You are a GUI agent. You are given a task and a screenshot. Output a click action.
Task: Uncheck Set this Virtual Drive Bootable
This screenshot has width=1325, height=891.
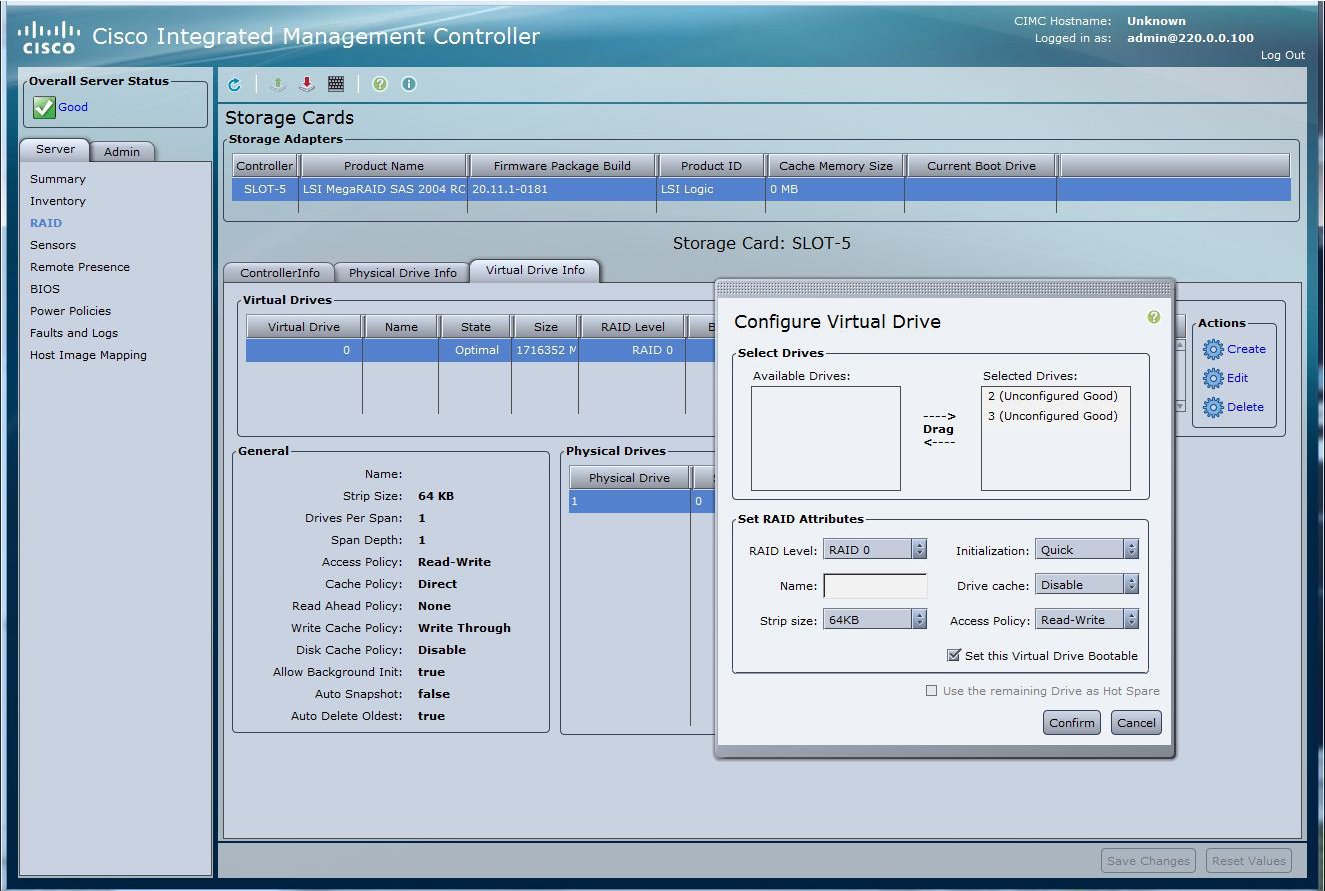coord(954,656)
